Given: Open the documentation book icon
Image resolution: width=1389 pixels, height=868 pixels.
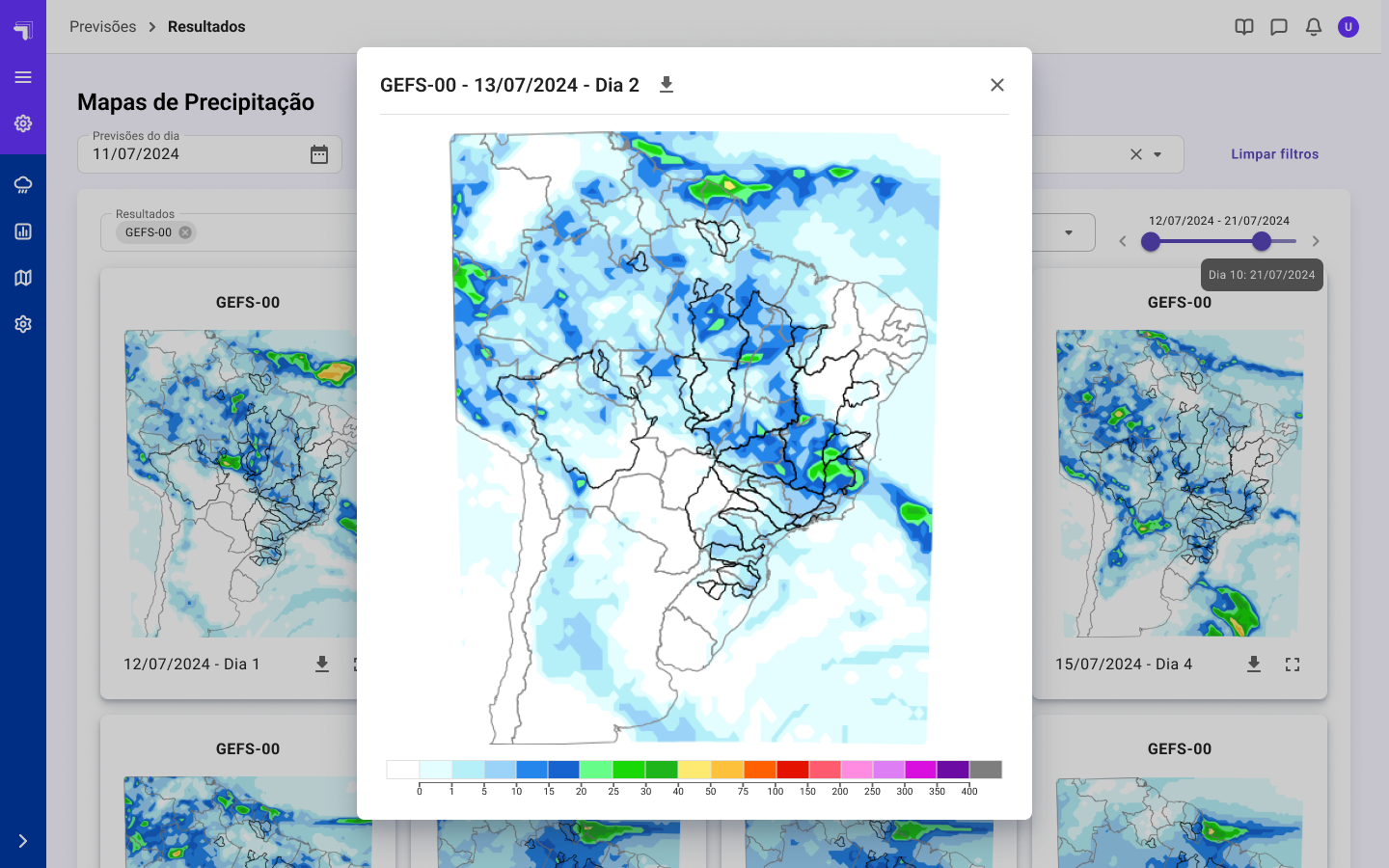Looking at the screenshot, I should [x=1244, y=27].
